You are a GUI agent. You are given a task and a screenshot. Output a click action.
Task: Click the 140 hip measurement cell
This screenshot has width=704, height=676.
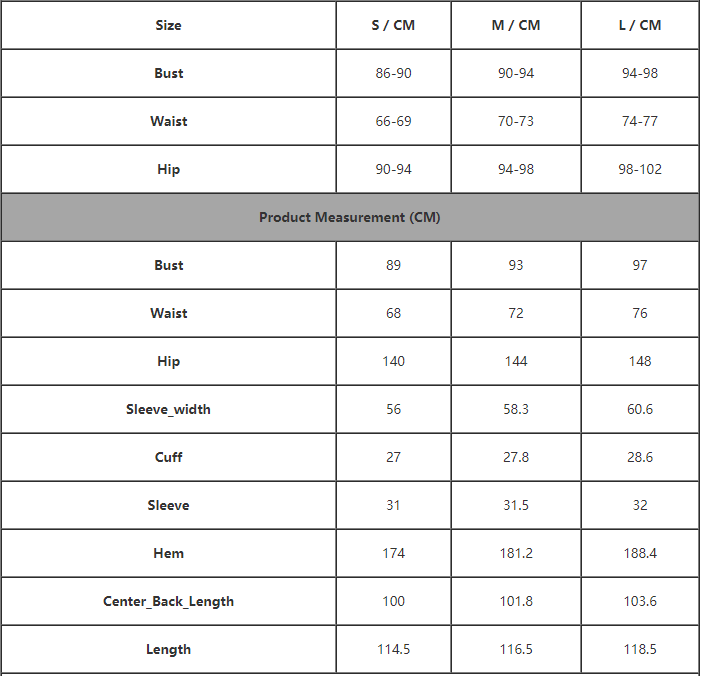point(393,361)
